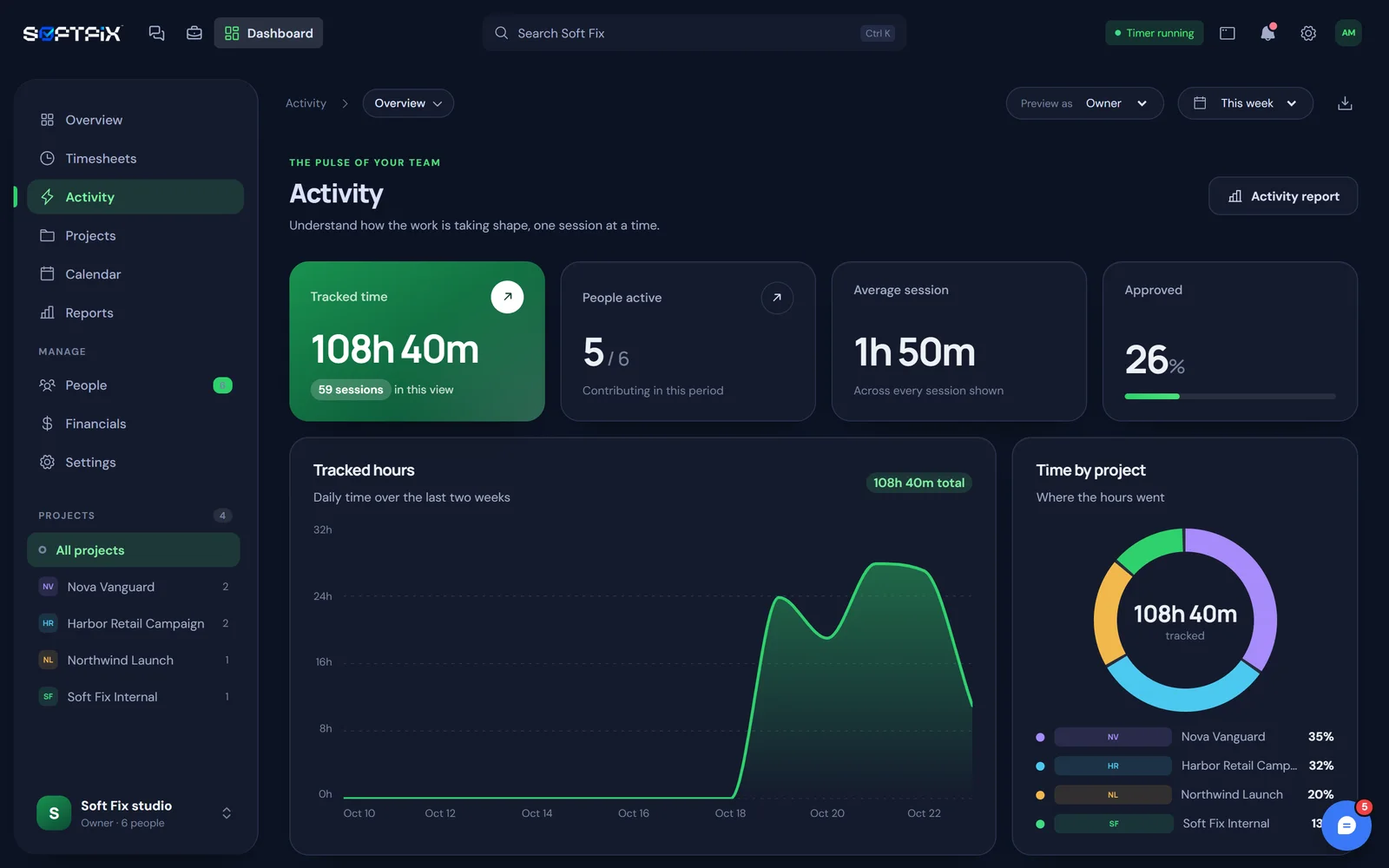Select Northwind Launch project in sidebar

pos(134,660)
